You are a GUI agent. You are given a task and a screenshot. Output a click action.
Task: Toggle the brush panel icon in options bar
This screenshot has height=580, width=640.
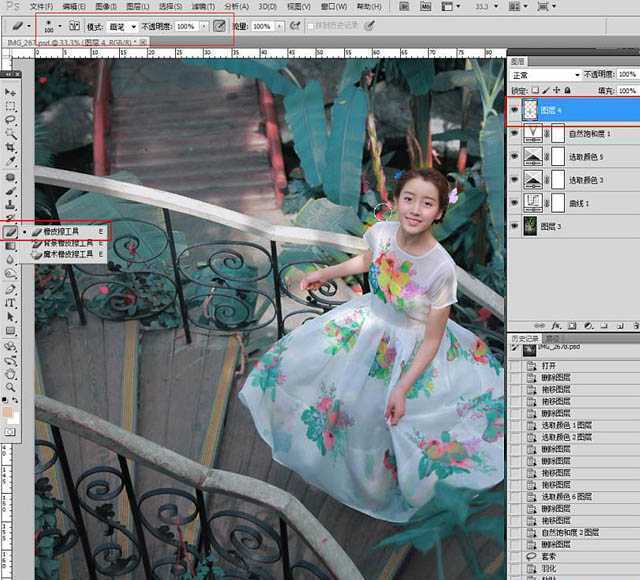(x=74, y=26)
